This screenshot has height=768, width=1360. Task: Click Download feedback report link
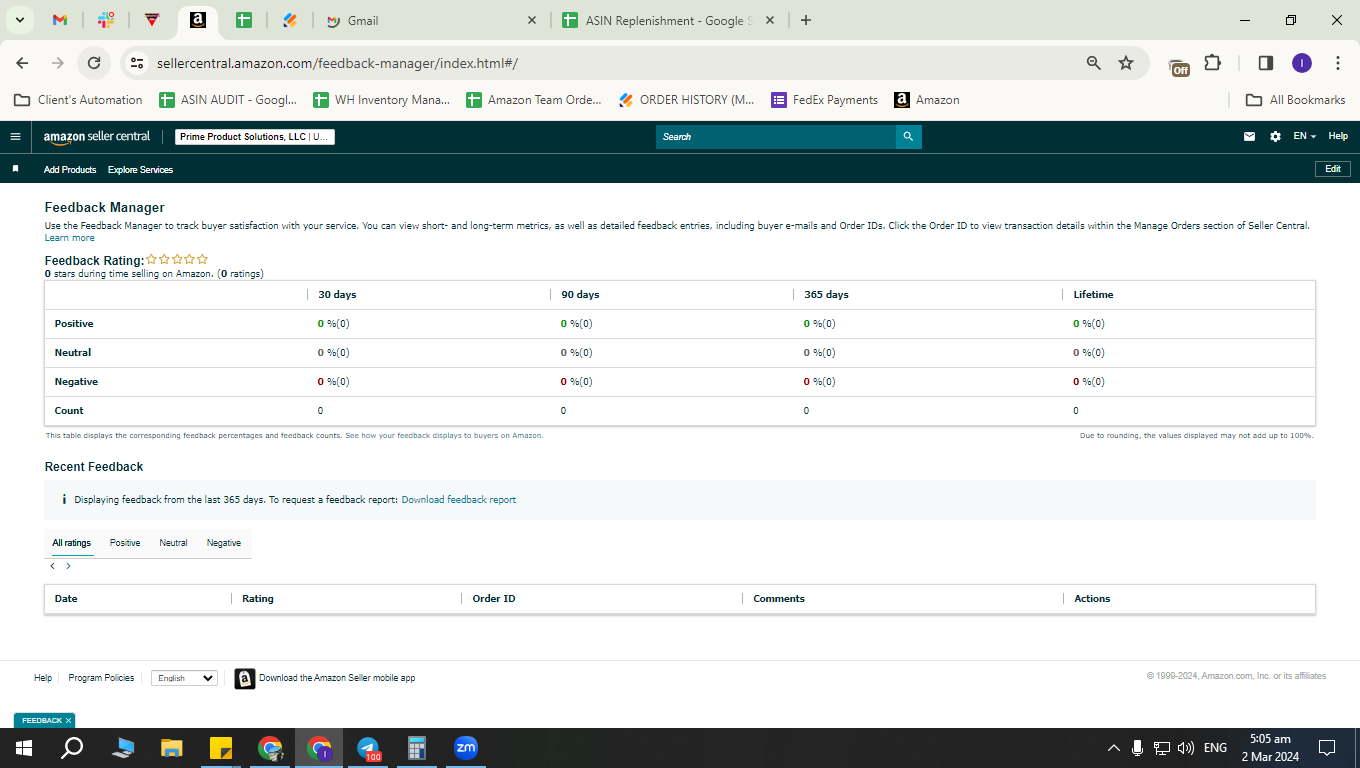459,499
